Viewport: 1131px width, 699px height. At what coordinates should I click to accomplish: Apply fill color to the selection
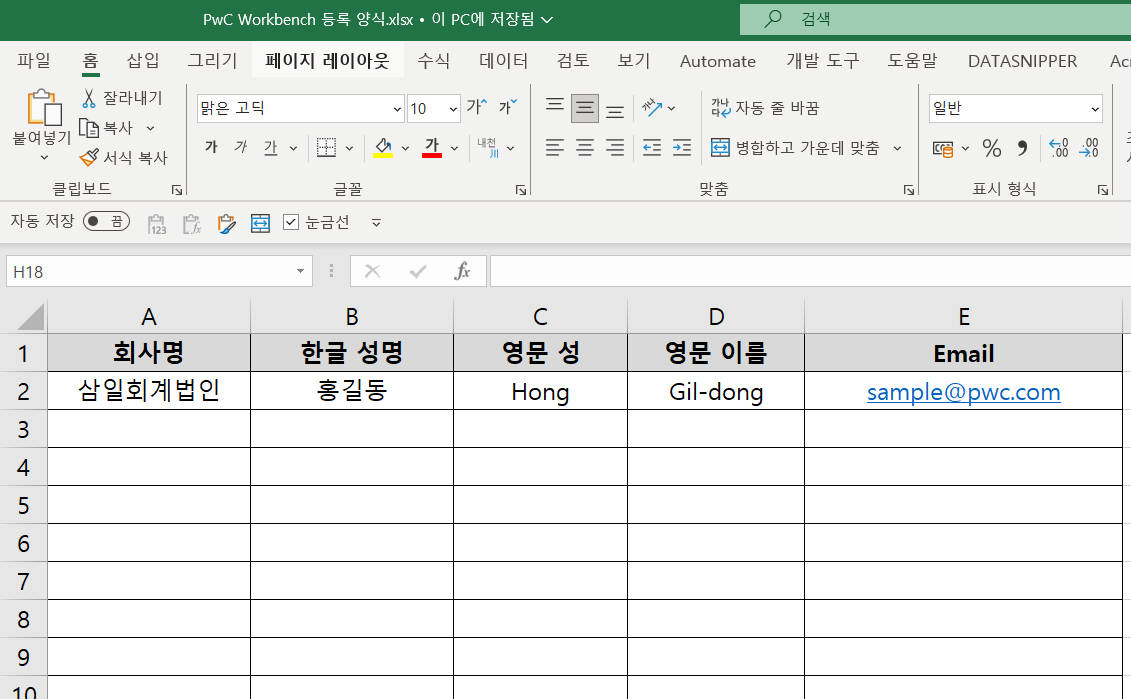click(x=383, y=147)
